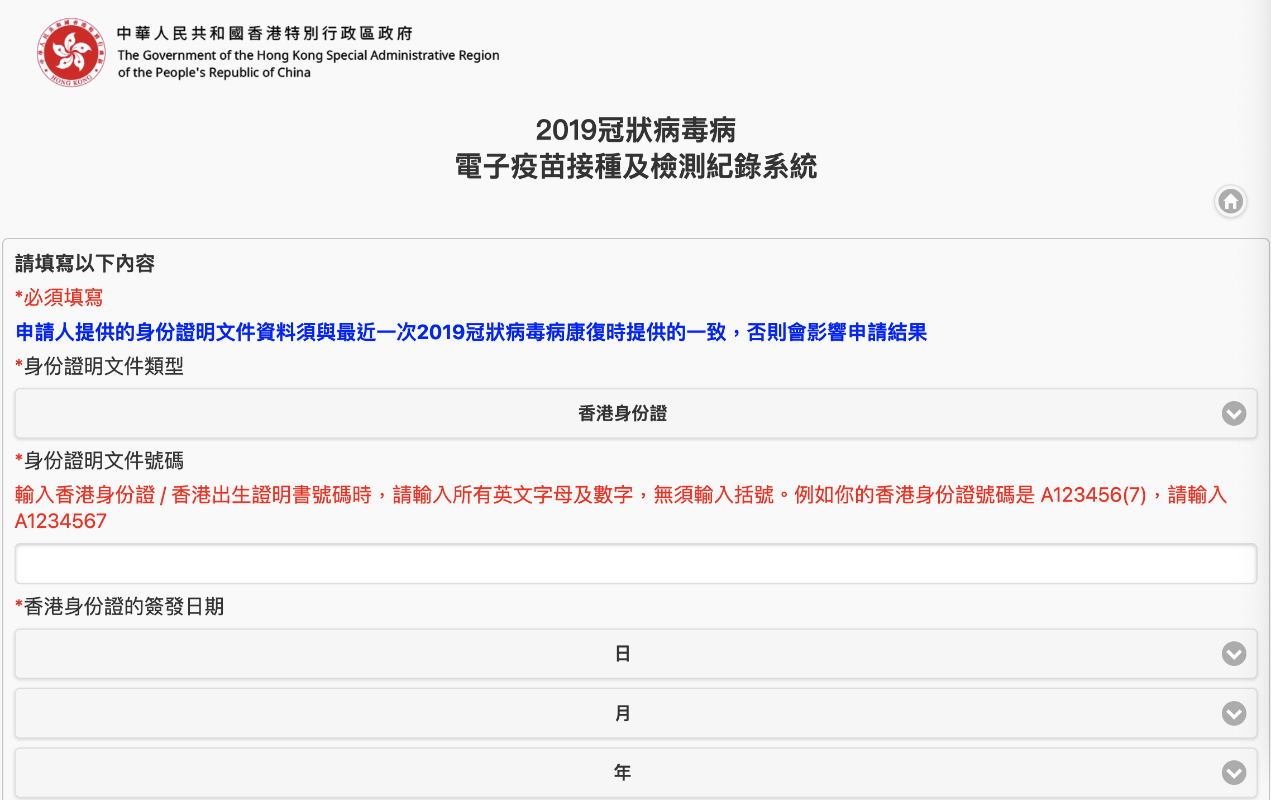The image size is (1271, 800).
Task: Go to home via the house icon
Action: 1231,202
